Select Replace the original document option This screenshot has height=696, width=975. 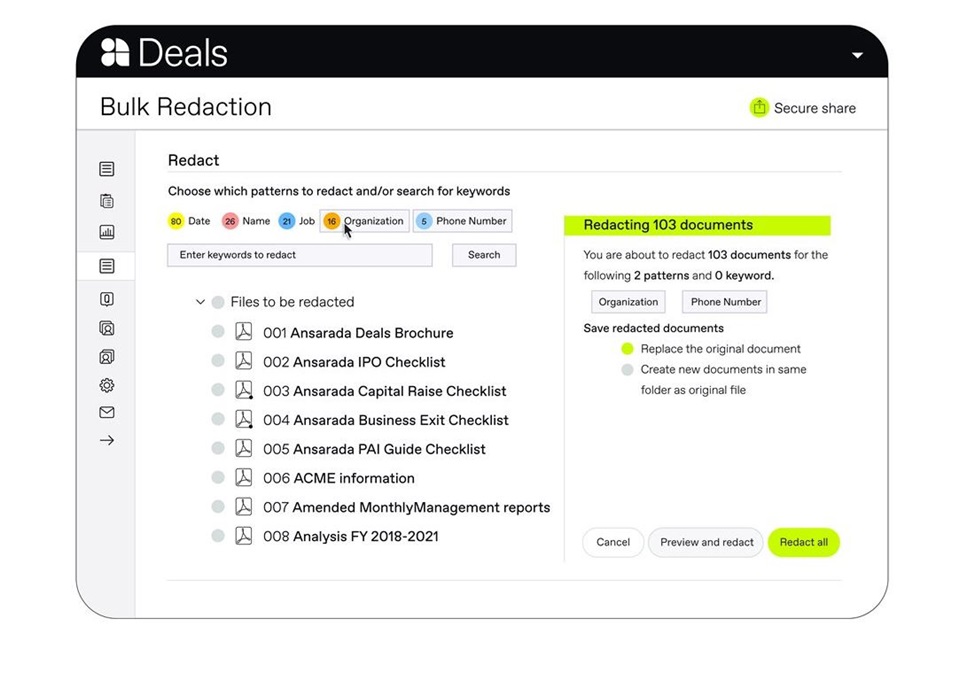click(627, 348)
